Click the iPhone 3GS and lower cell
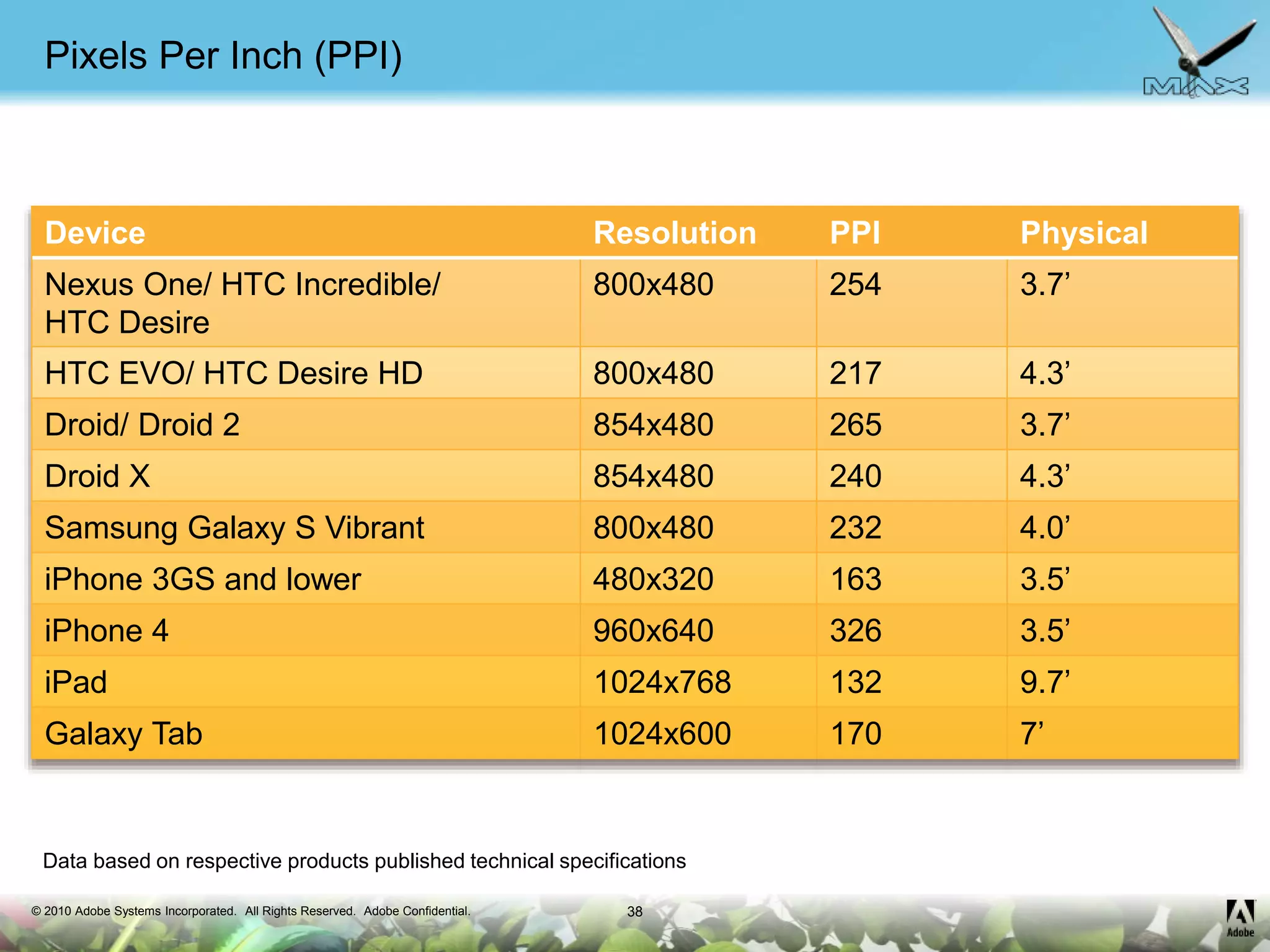Image resolution: width=1270 pixels, height=952 pixels. 202,579
